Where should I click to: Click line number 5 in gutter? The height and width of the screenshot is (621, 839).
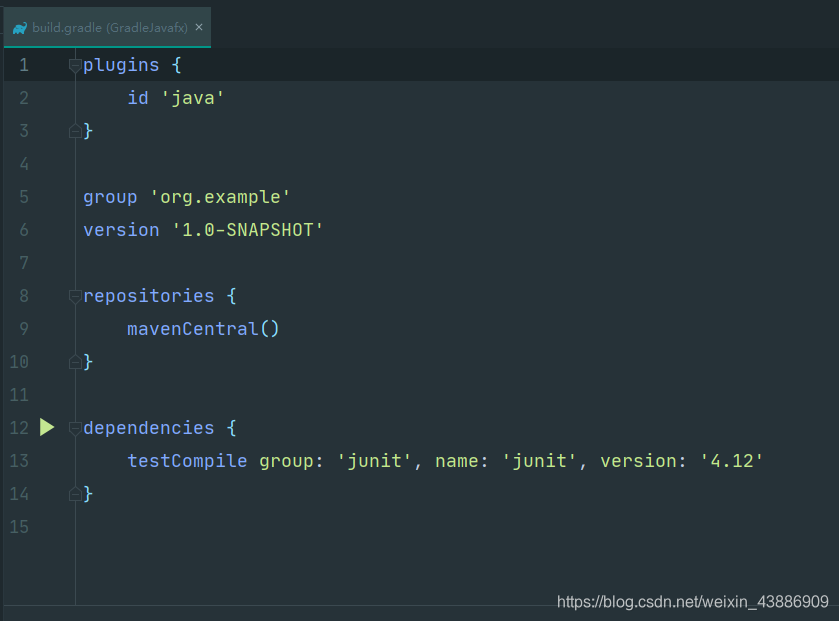(x=24, y=197)
